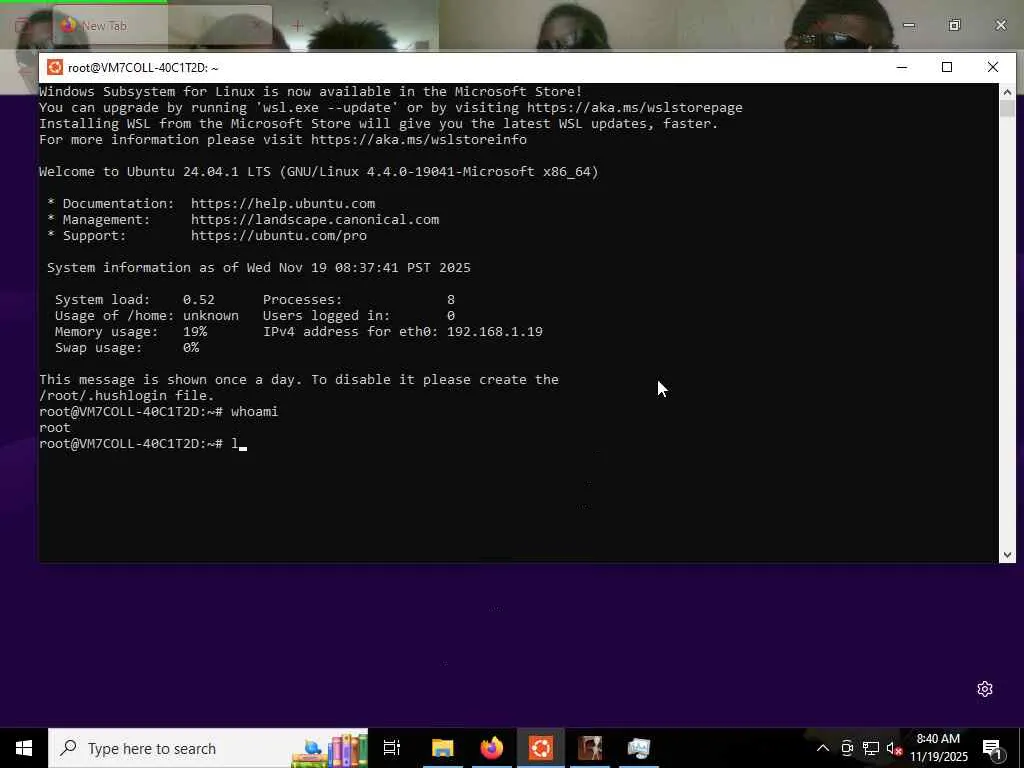Click the 'https://help.ubuntu.com' documentation URL
Viewport: 1024px width, 768px height.
click(x=283, y=204)
